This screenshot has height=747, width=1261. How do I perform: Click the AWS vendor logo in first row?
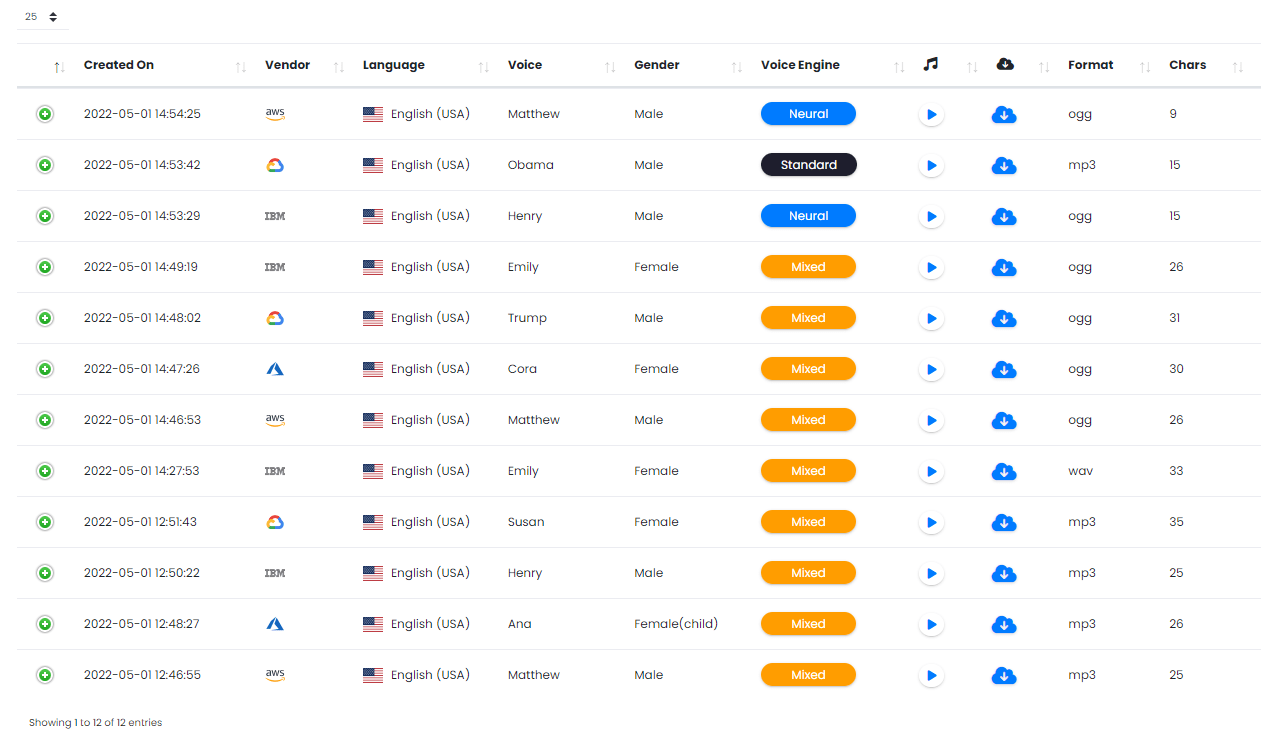click(x=275, y=114)
